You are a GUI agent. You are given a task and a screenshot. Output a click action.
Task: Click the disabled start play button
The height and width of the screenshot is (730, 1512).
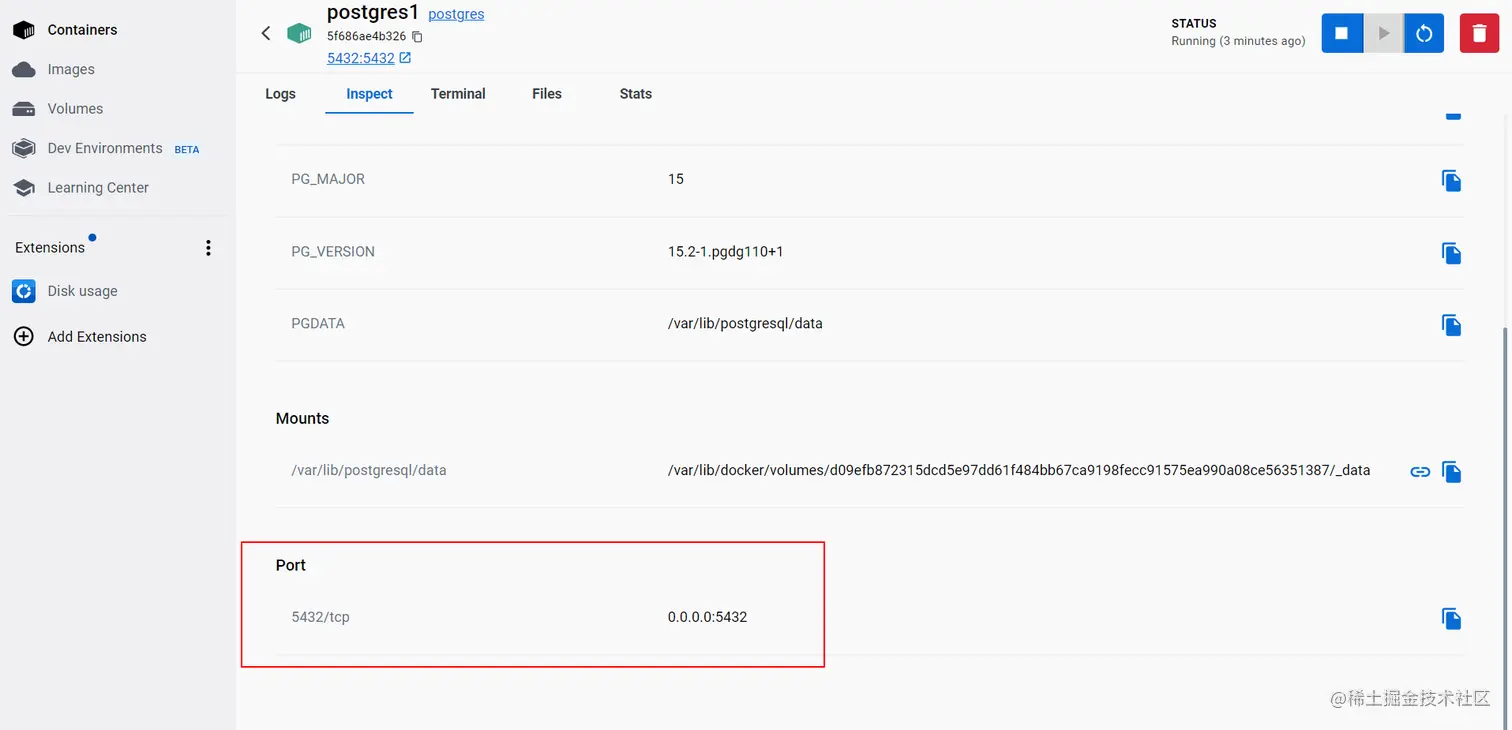click(x=1384, y=33)
